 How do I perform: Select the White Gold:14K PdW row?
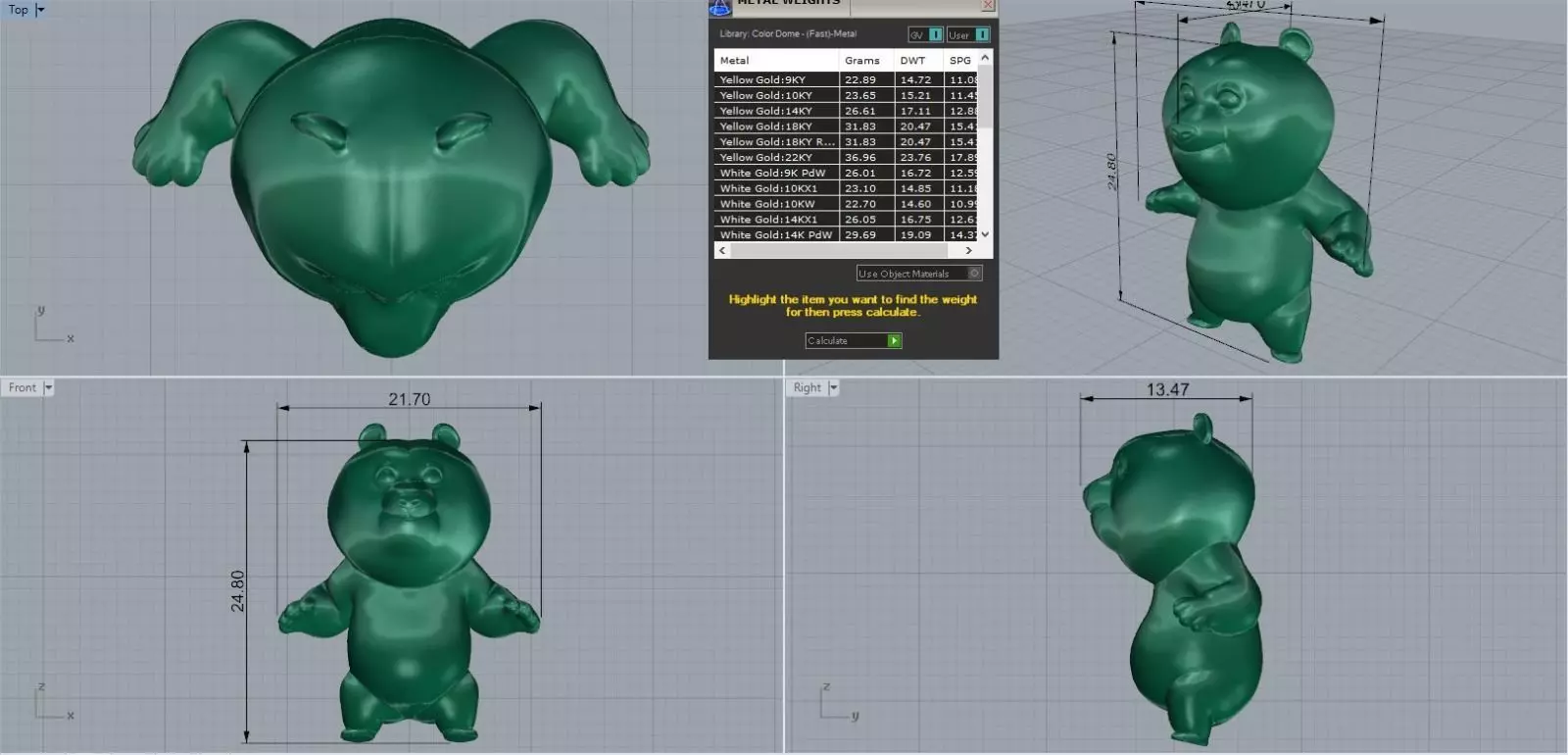846,235
